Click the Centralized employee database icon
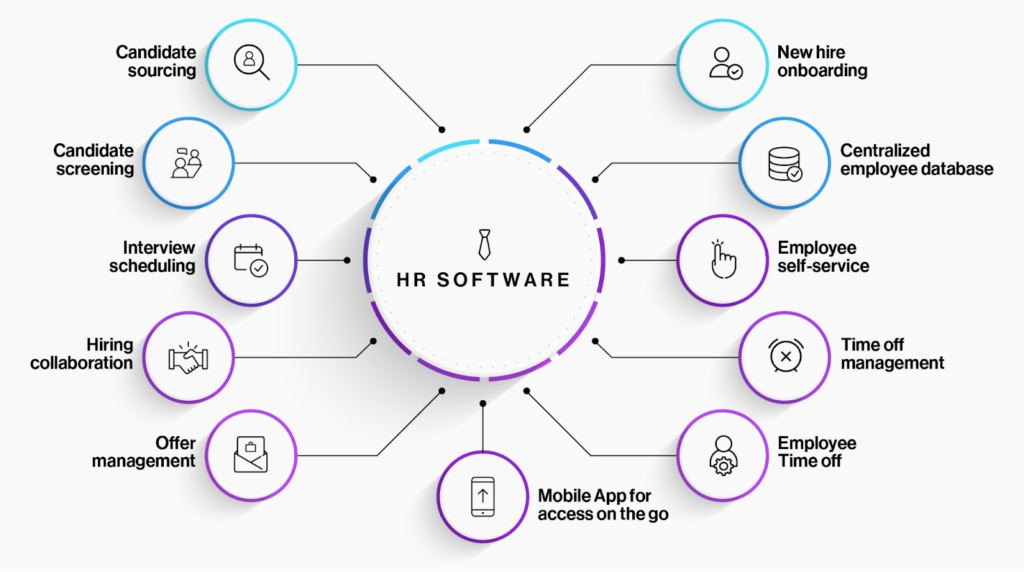This screenshot has width=1024, height=572. [x=785, y=164]
